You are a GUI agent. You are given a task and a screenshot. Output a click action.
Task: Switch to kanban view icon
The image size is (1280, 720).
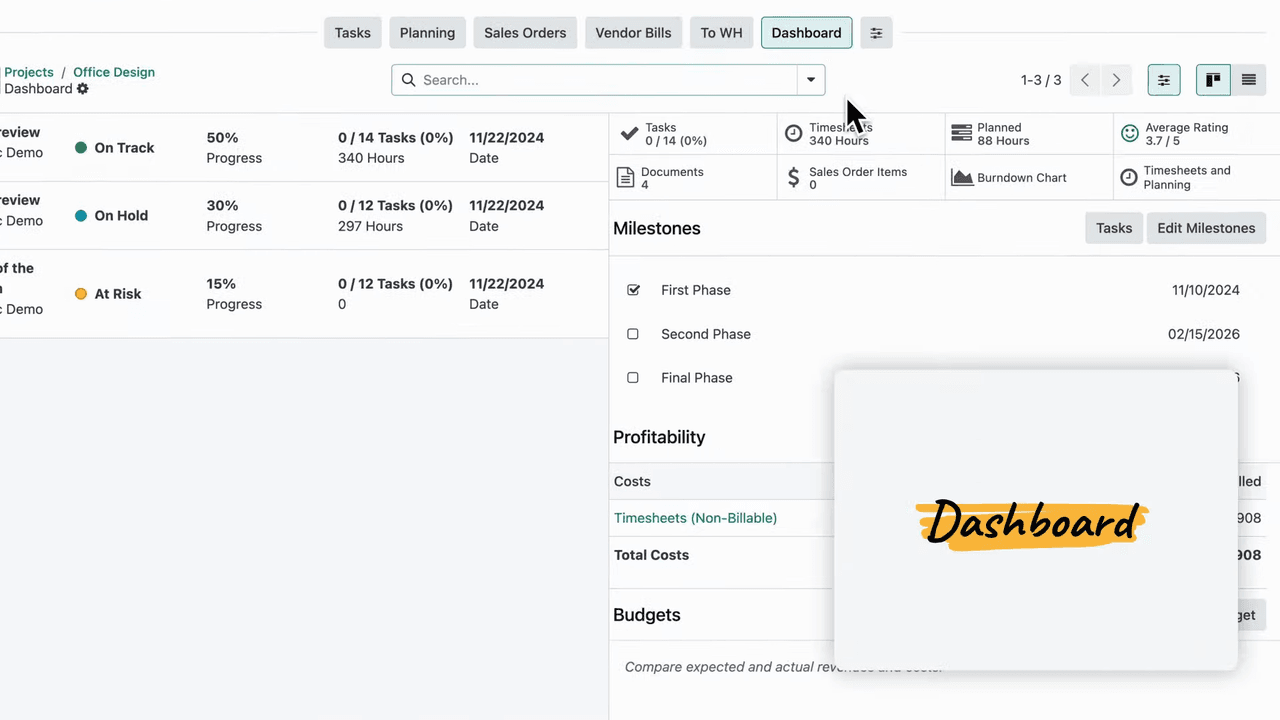(x=1213, y=80)
